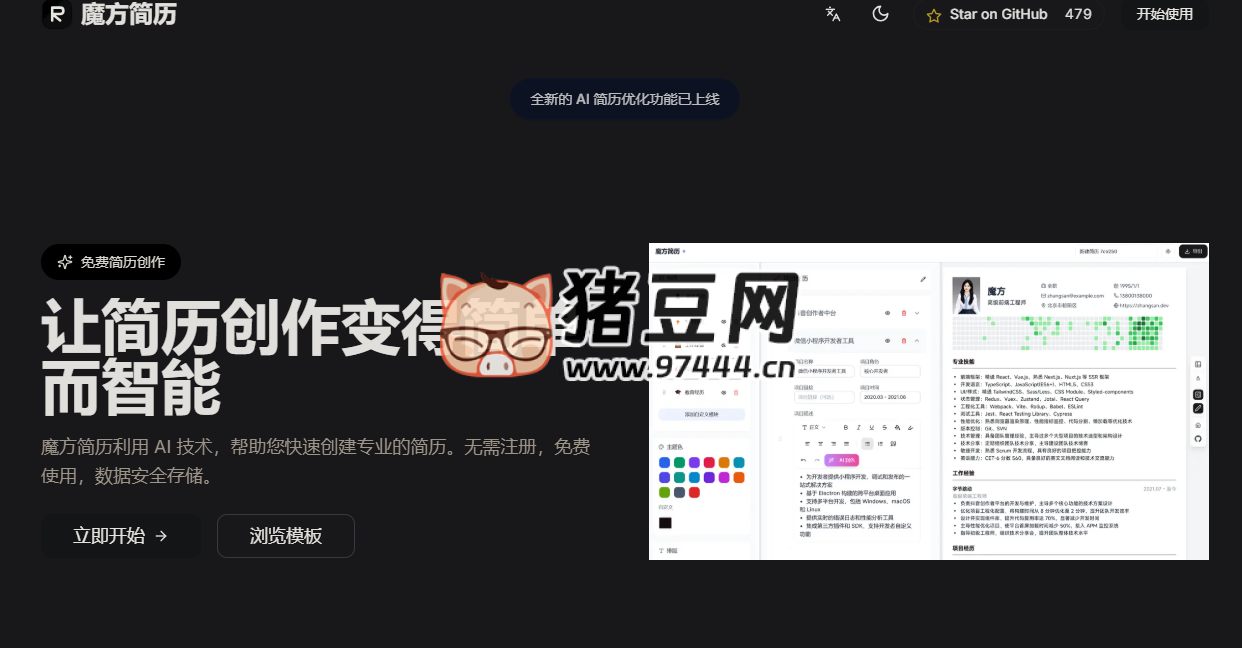Click the 项目时间 date input field
This screenshot has height=648, width=1242.
[891, 397]
